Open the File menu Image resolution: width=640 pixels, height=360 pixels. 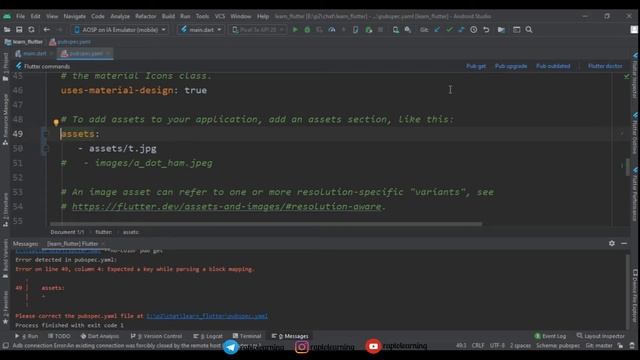(20, 16)
